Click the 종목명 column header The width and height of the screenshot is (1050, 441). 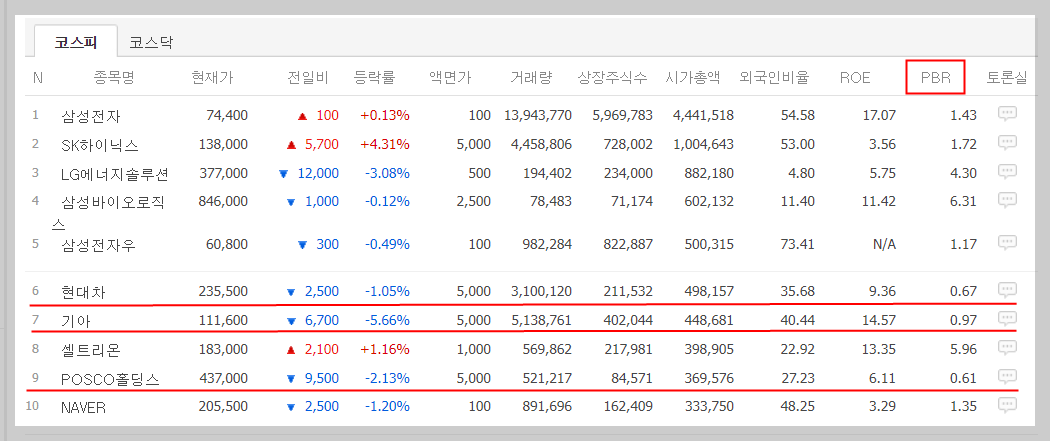pos(114,78)
